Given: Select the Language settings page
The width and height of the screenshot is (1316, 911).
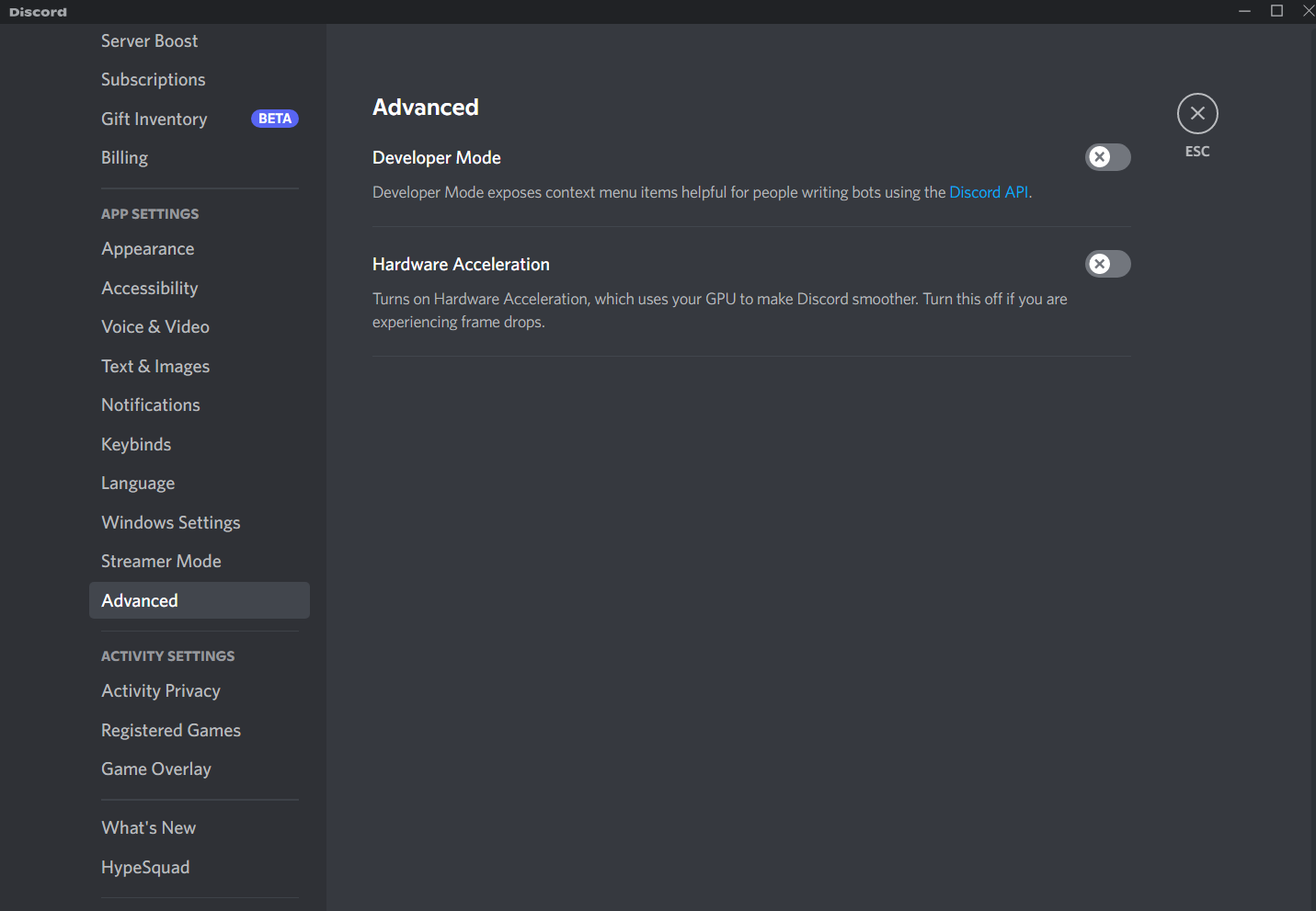Looking at the screenshot, I should click(x=138, y=484).
